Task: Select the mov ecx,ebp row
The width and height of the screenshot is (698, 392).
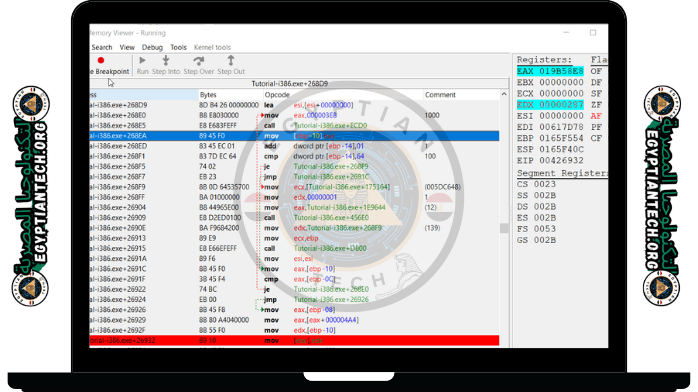Action: point(294,238)
